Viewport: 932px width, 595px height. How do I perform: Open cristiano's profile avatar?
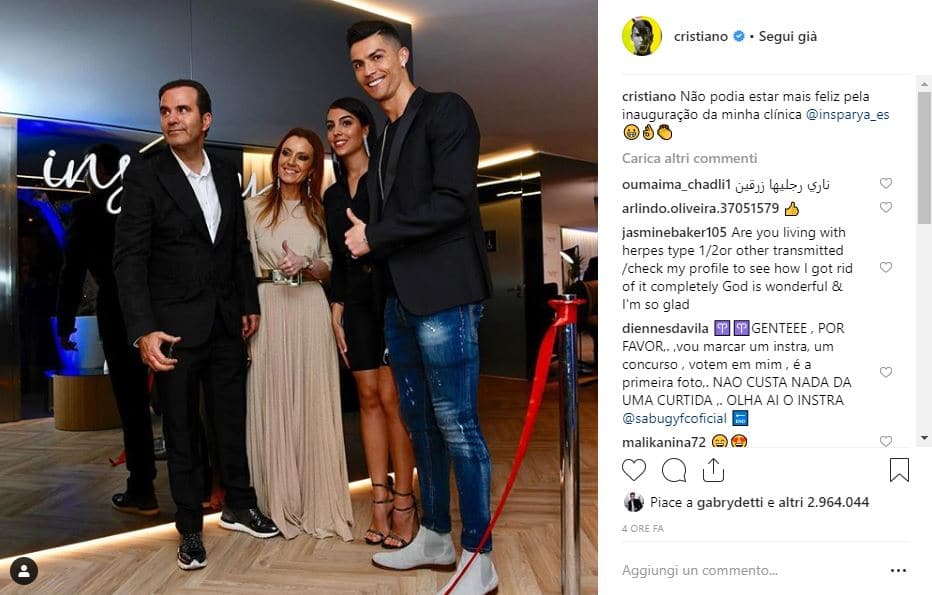[642, 36]
